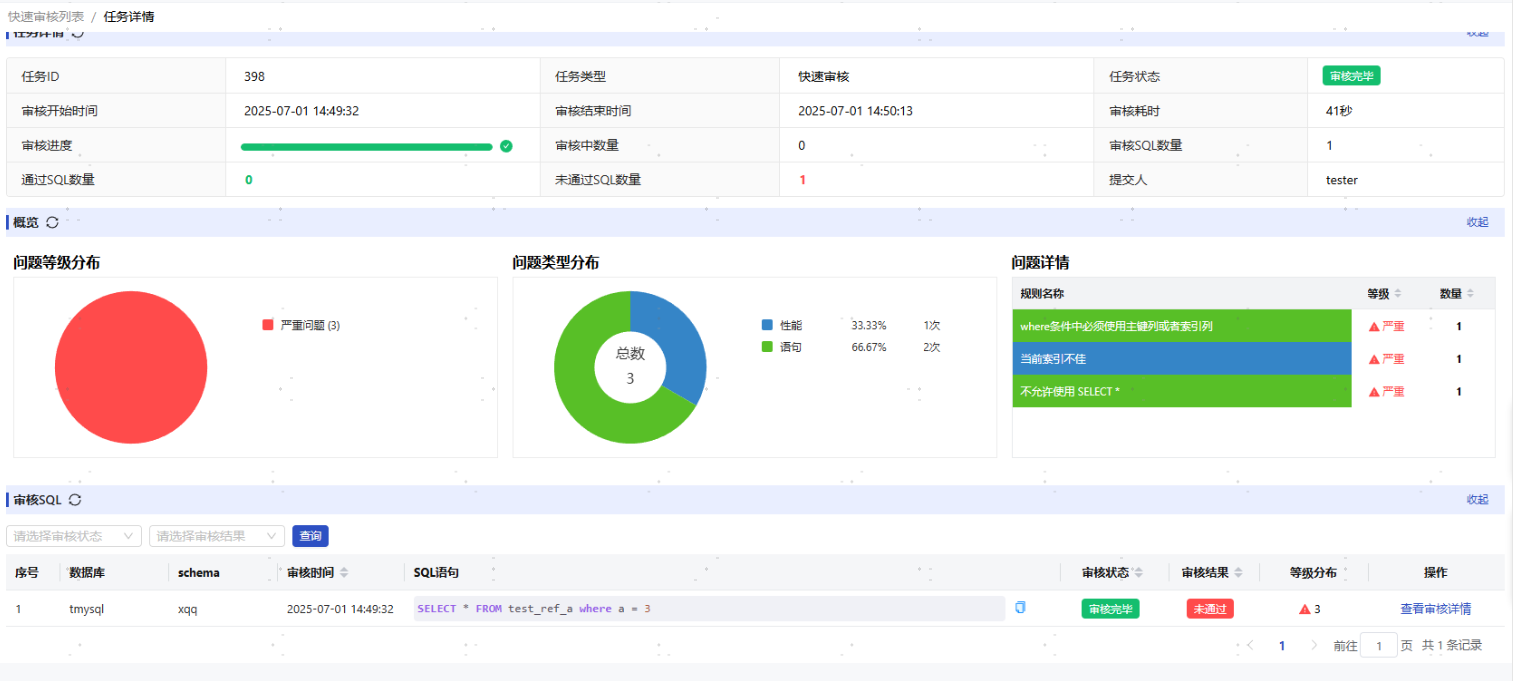Sort the 等级 column
Screen dimensions: 1513x681
tap(1398, 294)
